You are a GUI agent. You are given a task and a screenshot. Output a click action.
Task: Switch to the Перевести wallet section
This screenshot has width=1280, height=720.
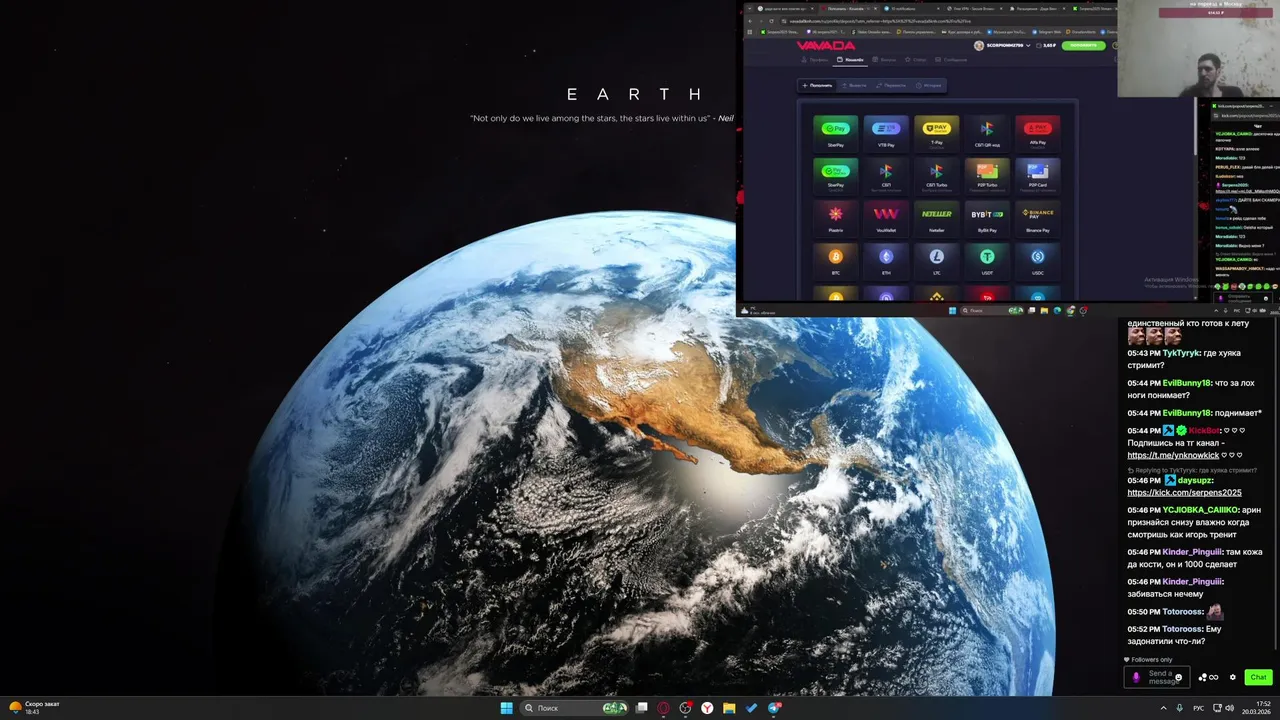[892, 85]
